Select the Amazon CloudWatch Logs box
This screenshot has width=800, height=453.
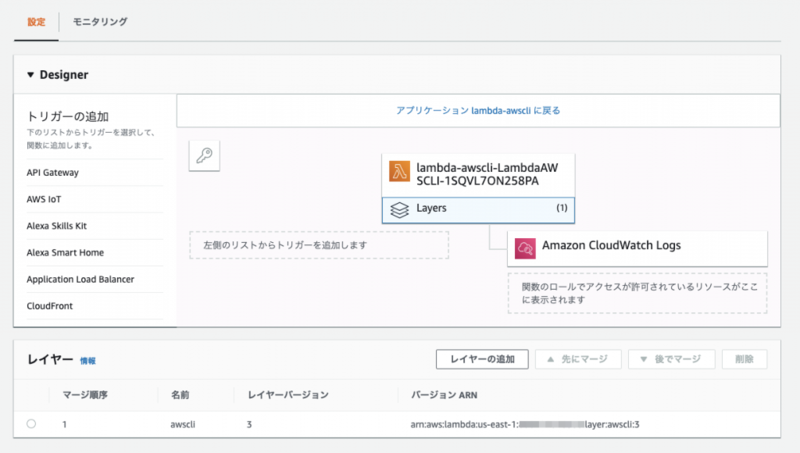click(x=637, y=248)
